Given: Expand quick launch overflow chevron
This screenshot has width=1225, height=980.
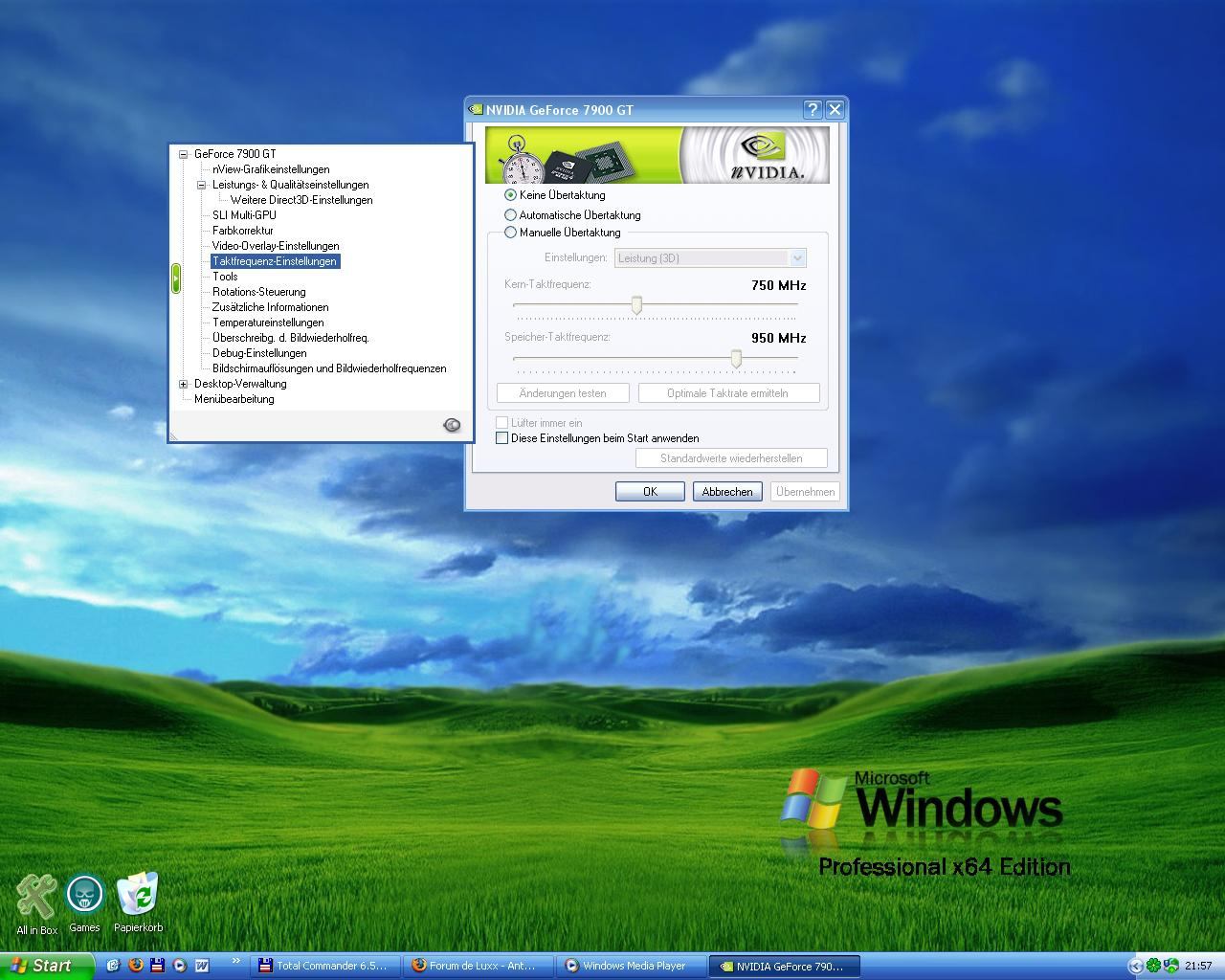Looking at the screenshot, I should (x=236, y=961).
